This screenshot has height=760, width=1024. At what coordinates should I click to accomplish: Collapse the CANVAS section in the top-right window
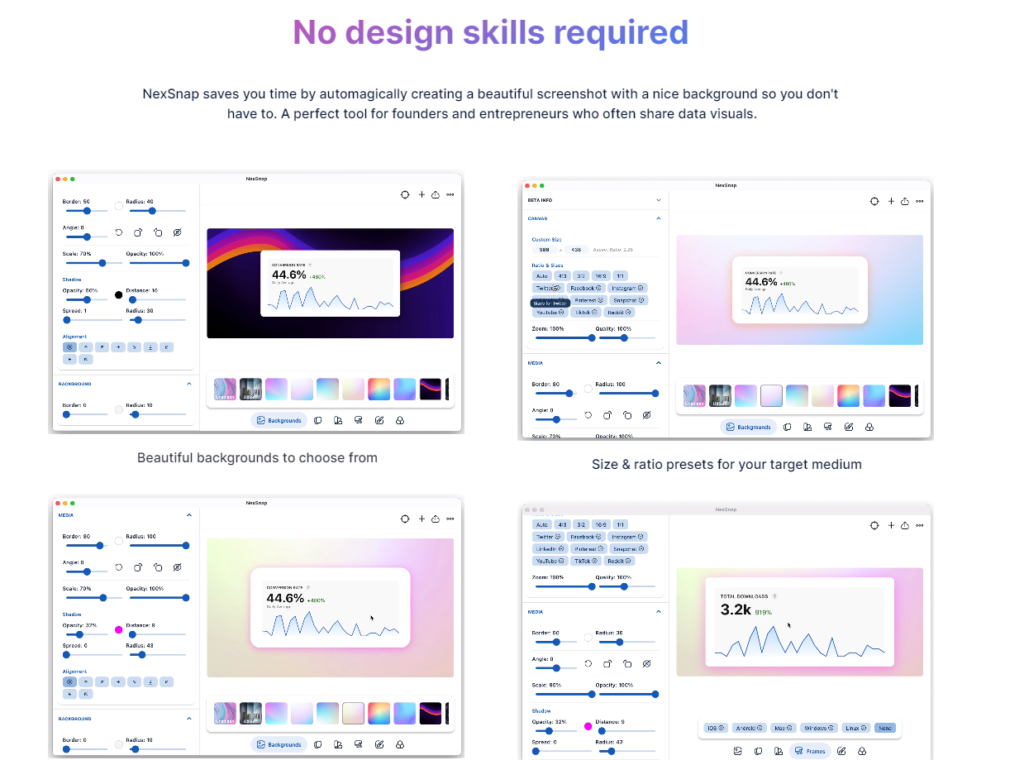tap(658, 218)
